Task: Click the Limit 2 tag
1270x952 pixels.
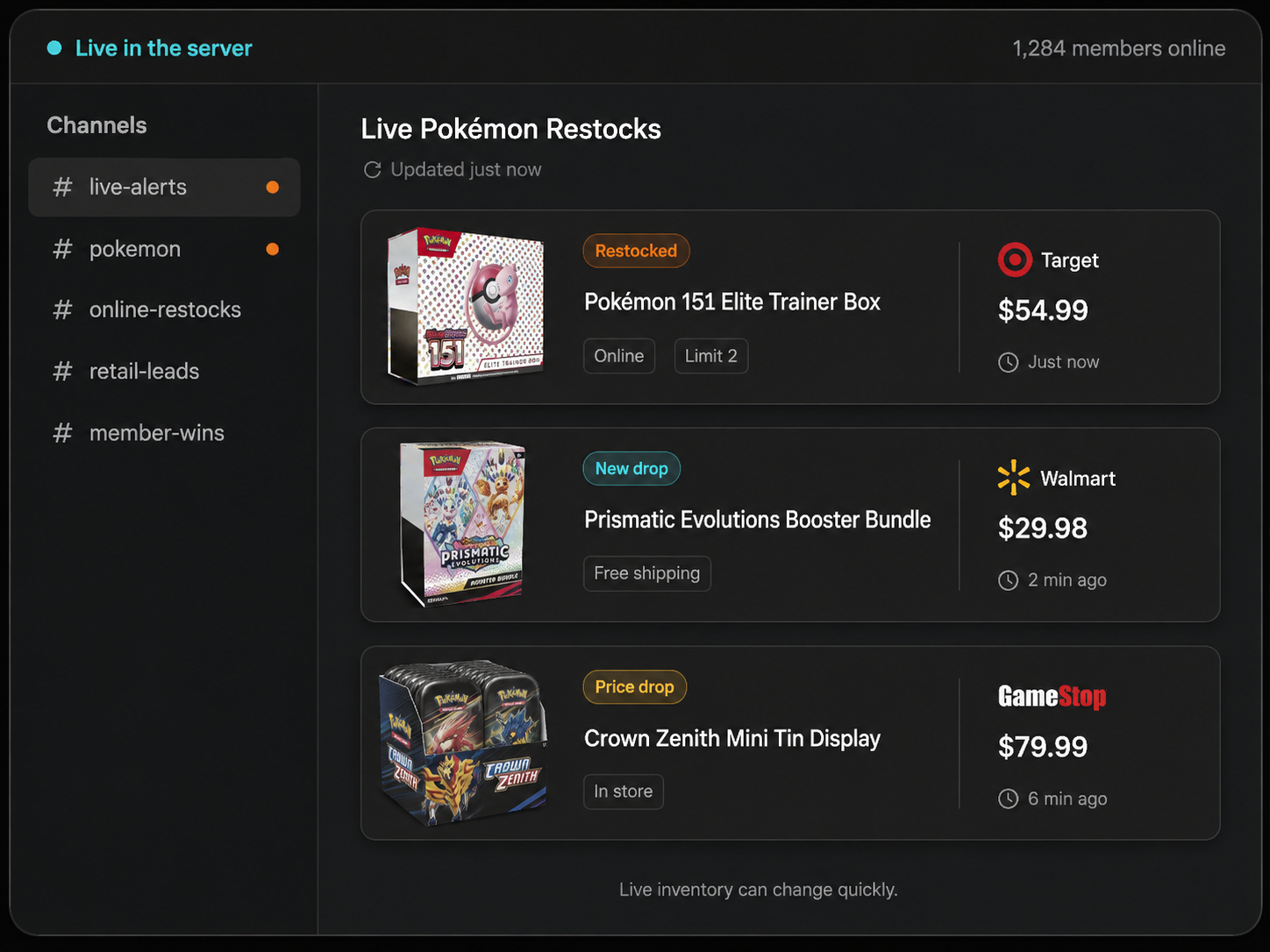Action: 711,356
